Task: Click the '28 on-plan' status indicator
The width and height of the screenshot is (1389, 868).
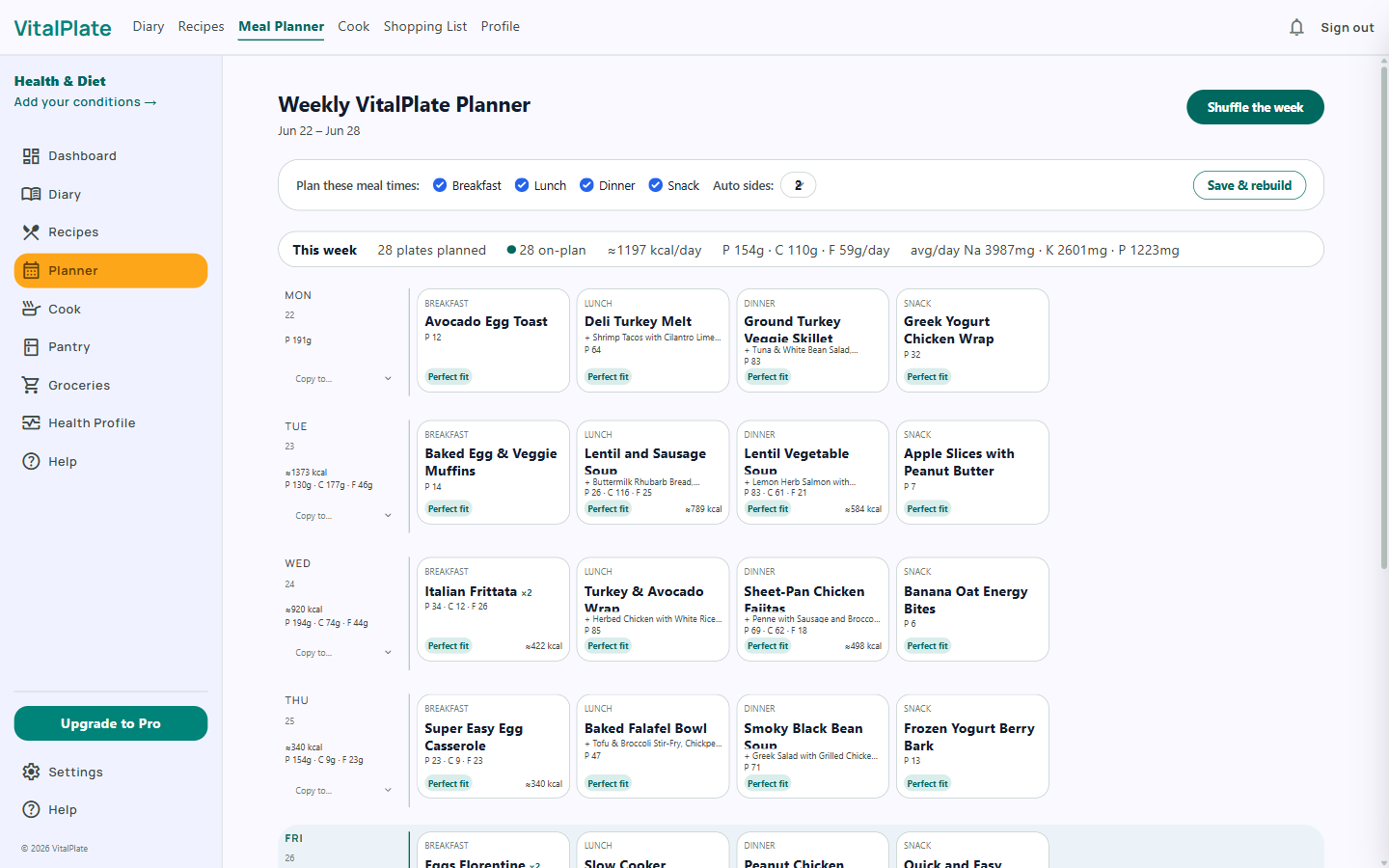Action: click(546, 250)
